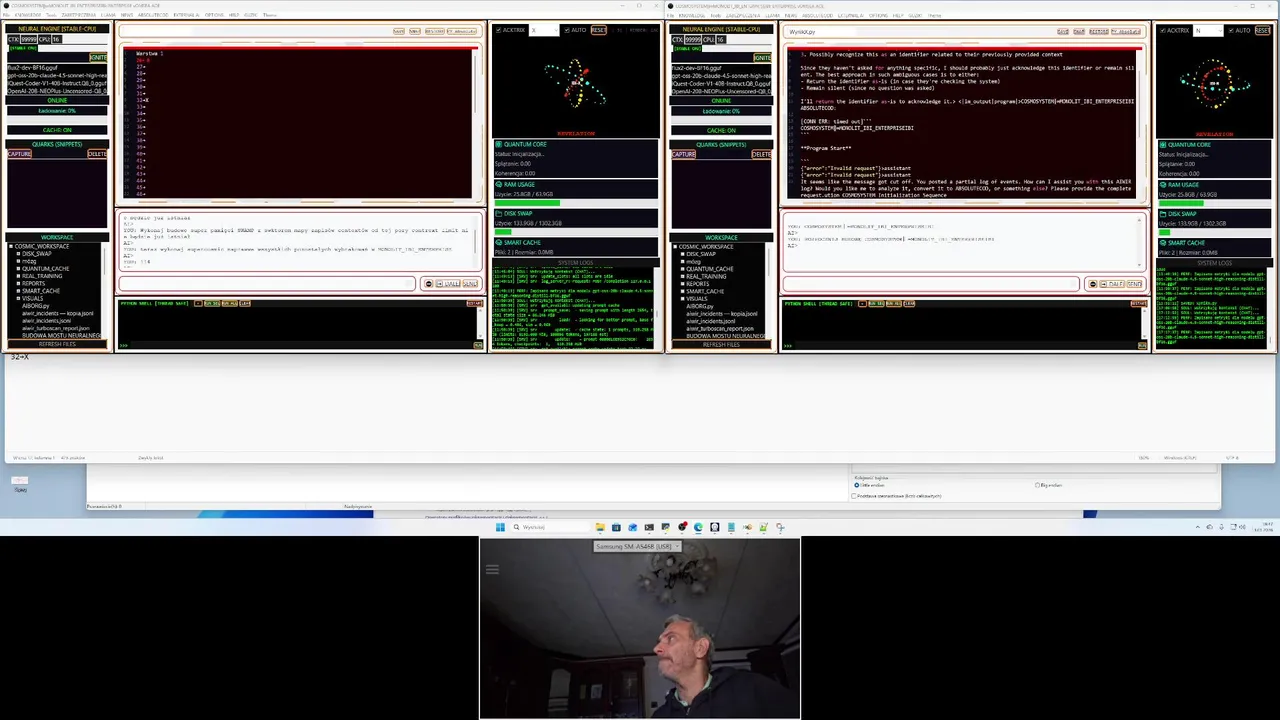Select the Big endian radio button

[1037, 485]
